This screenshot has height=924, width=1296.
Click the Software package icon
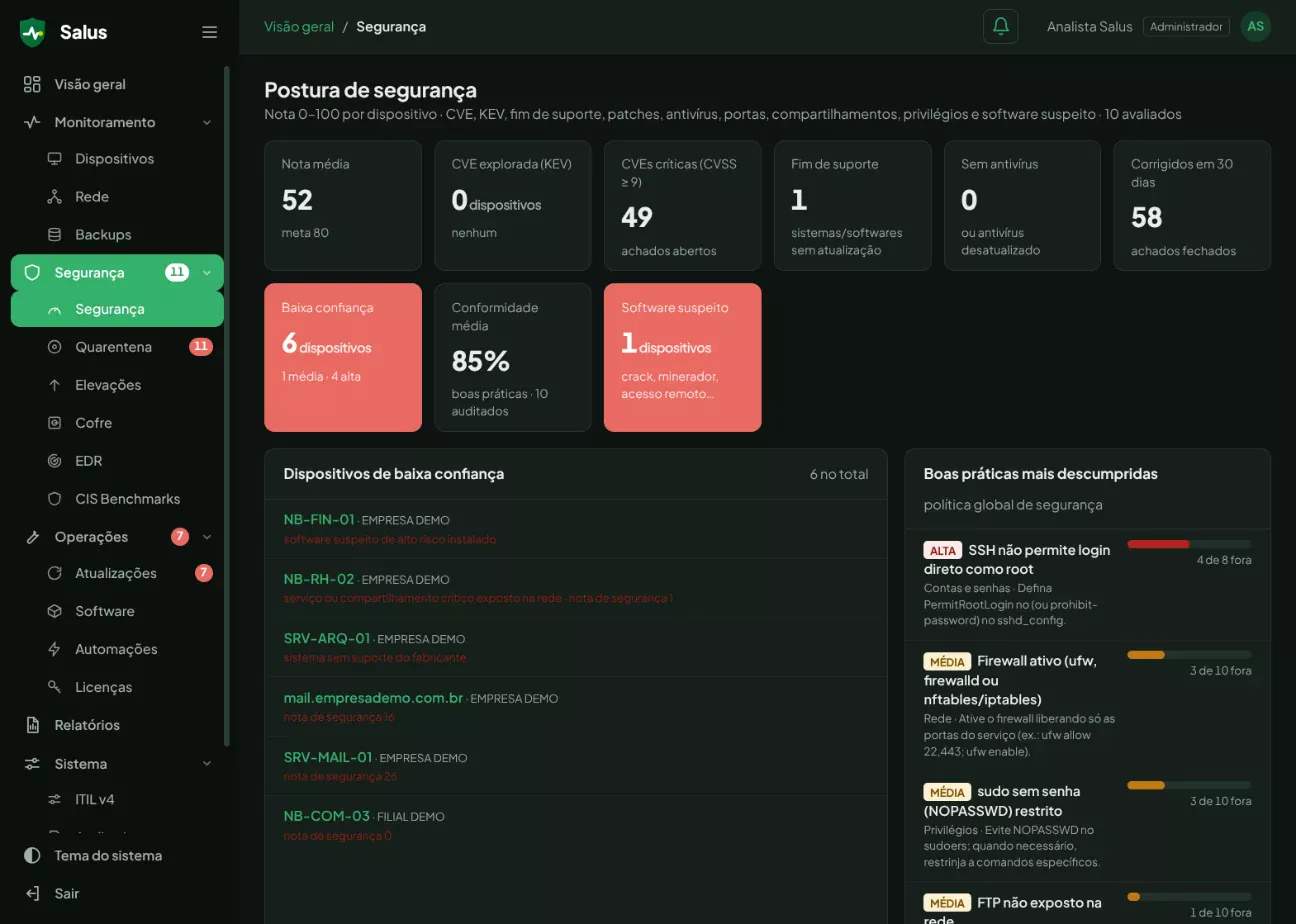[x=54, y=611]
